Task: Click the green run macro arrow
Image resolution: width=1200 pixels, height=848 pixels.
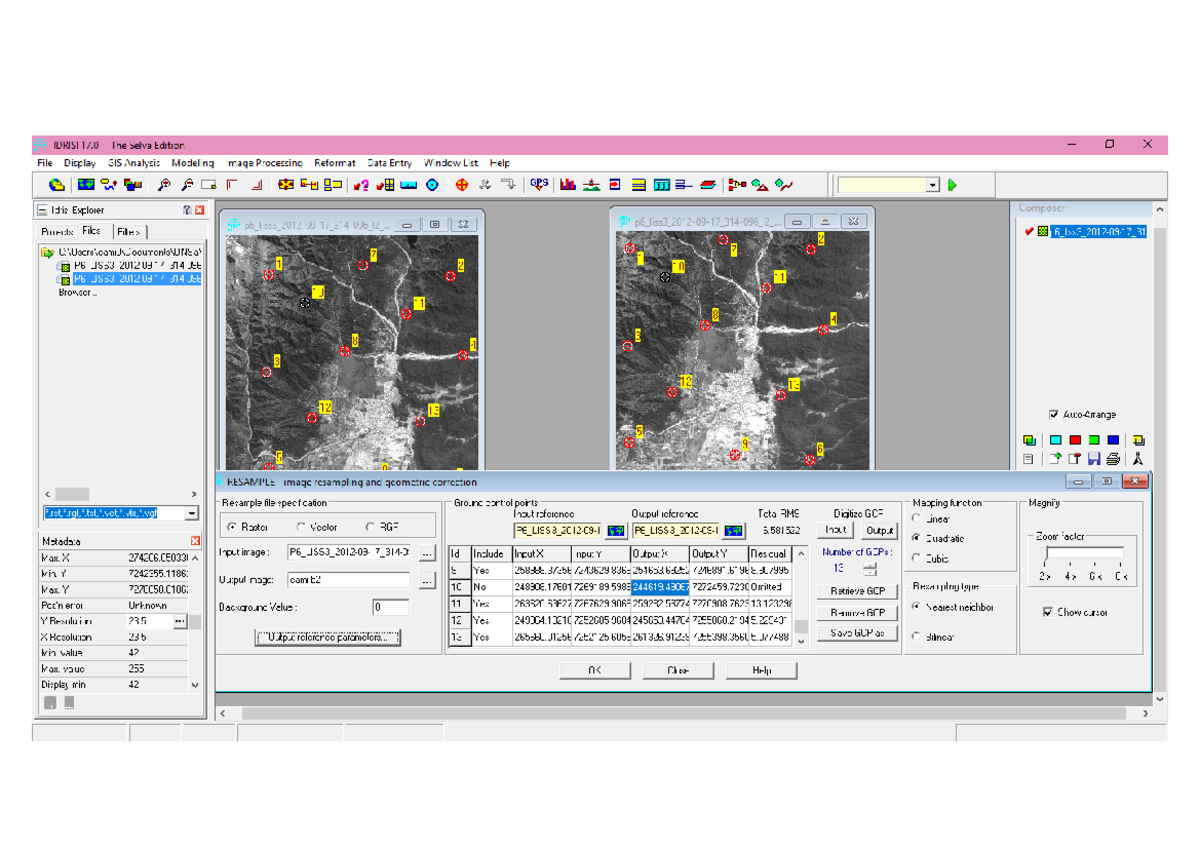Action: tap(952, 185)
